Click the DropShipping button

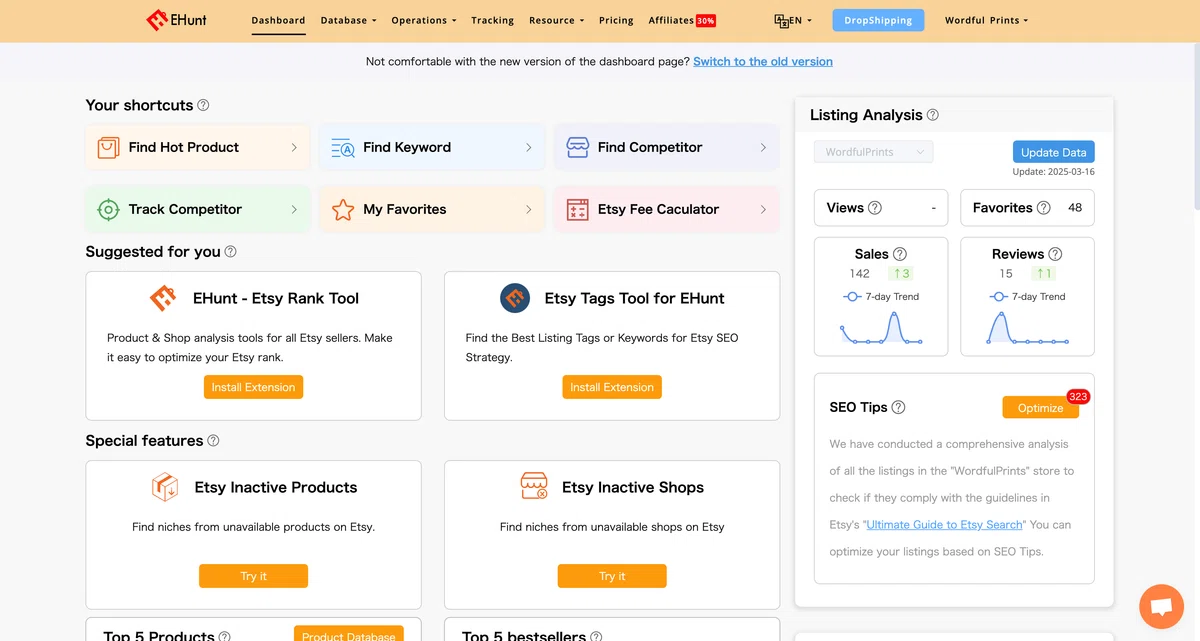coord(878,20)
